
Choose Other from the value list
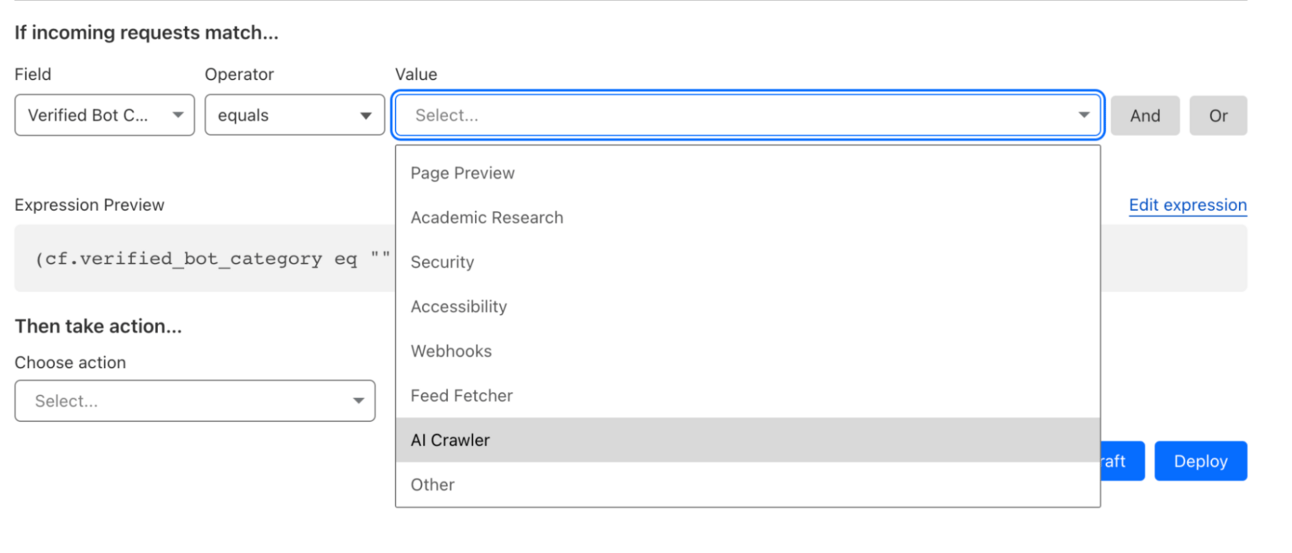[433, 484]
